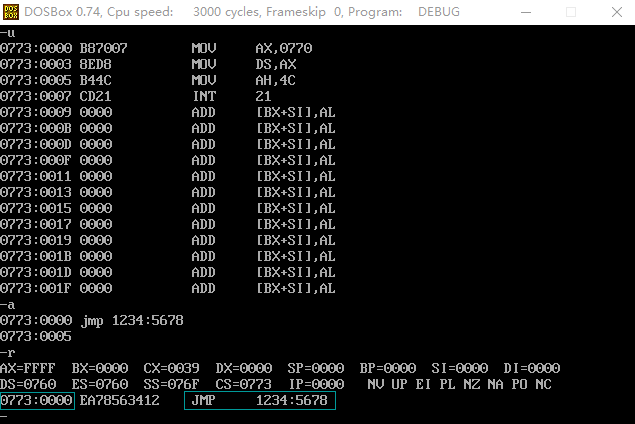Click address 0773:001B line
Screen dimensions: 635x424
click(168, 256)
